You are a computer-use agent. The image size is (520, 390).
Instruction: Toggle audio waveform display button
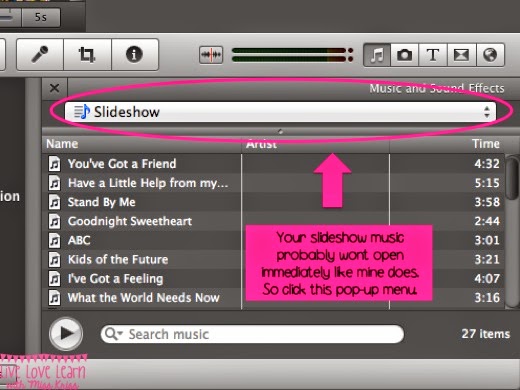211,55
